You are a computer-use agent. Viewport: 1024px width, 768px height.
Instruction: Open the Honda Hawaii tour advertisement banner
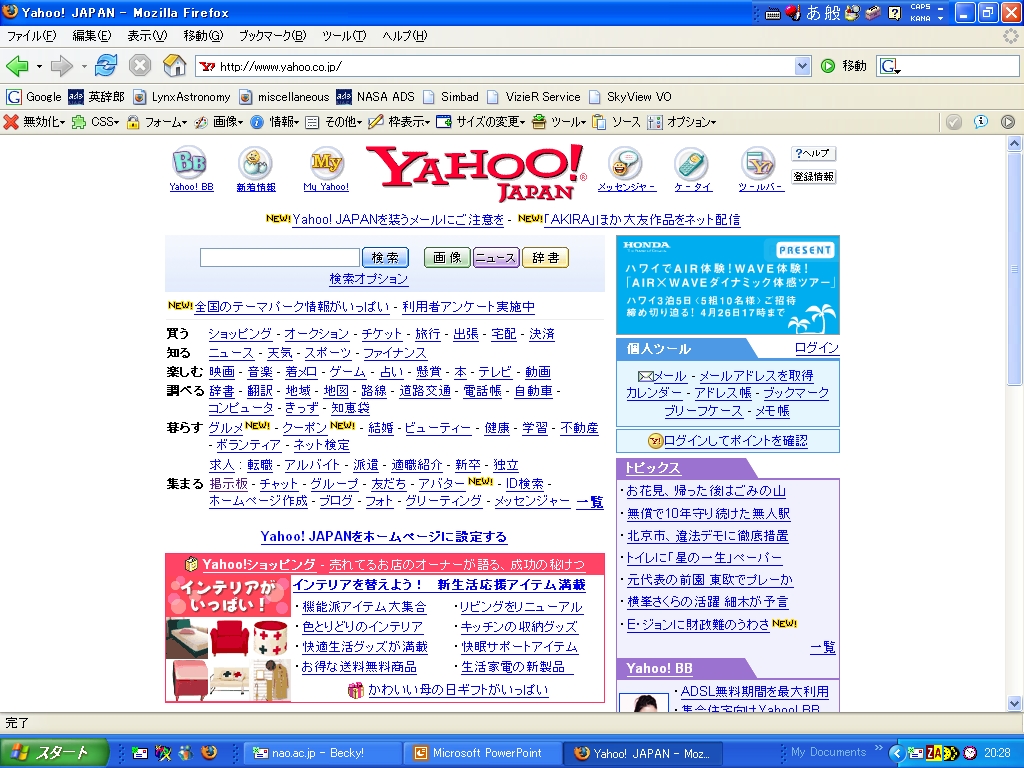pos(728,285)
